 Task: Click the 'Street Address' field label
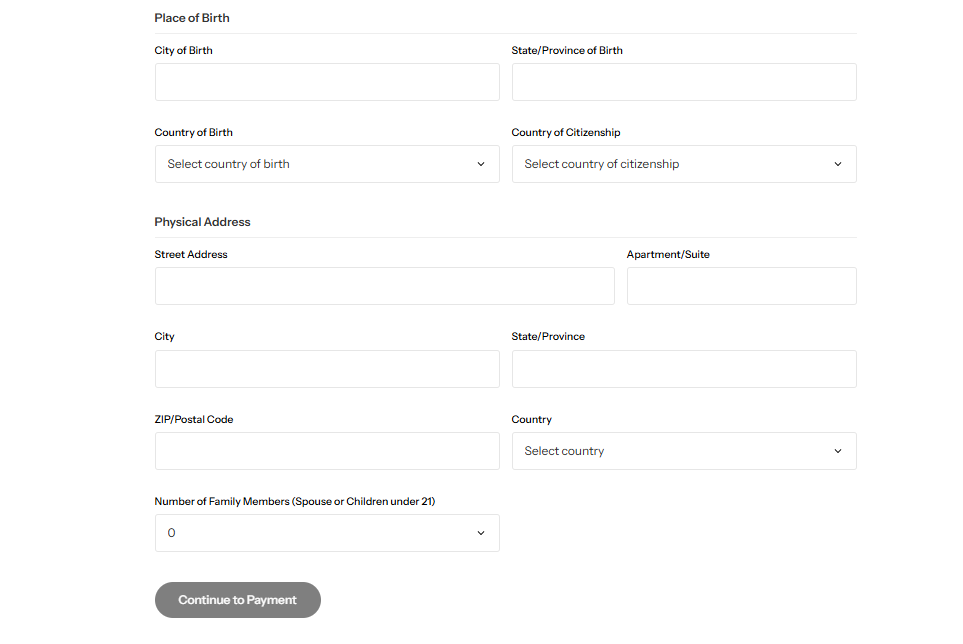point(191,255)
